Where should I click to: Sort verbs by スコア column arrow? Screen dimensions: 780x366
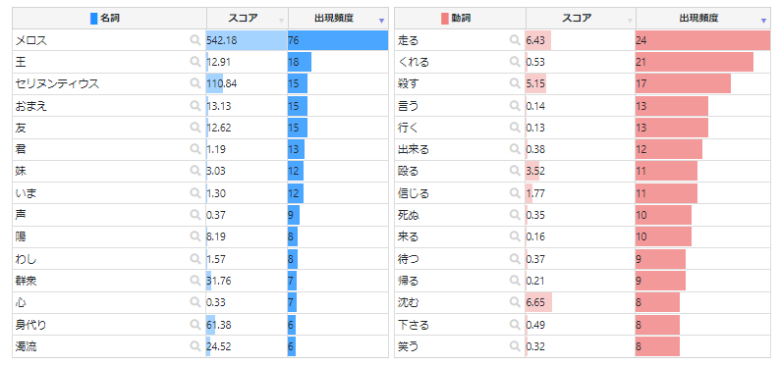pos(629,20)
